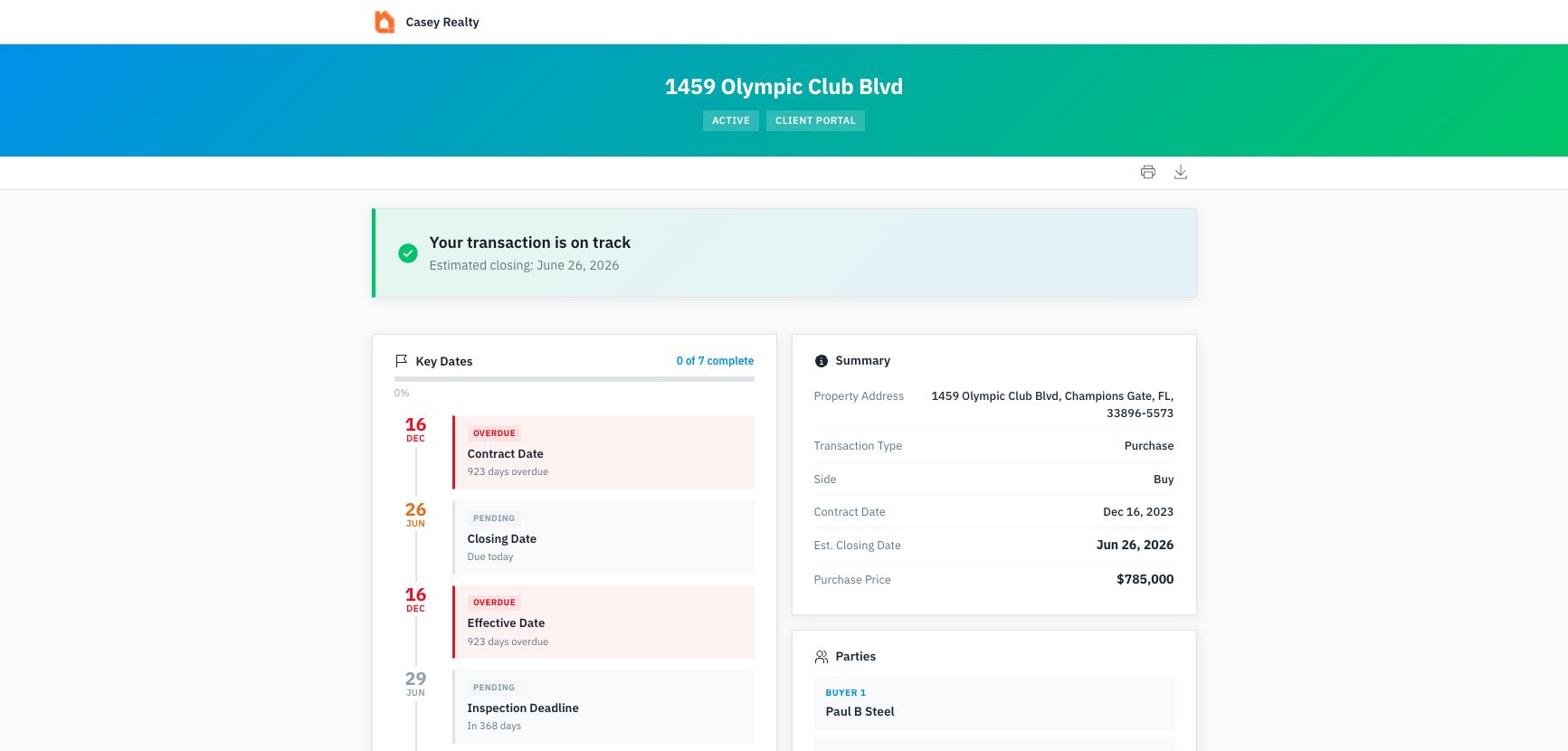Open the pending Closing Date card

pos(603,537)
